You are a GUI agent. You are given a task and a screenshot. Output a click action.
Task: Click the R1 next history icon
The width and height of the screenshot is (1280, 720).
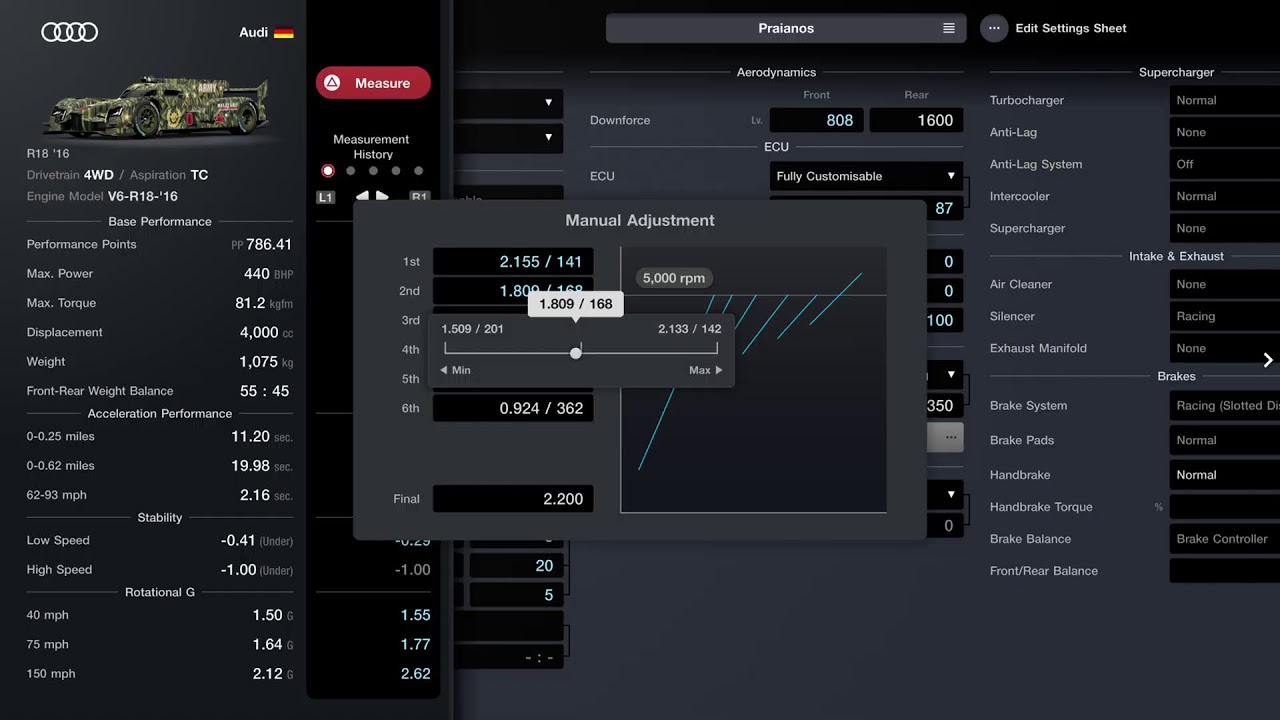(x=419, y=197)
